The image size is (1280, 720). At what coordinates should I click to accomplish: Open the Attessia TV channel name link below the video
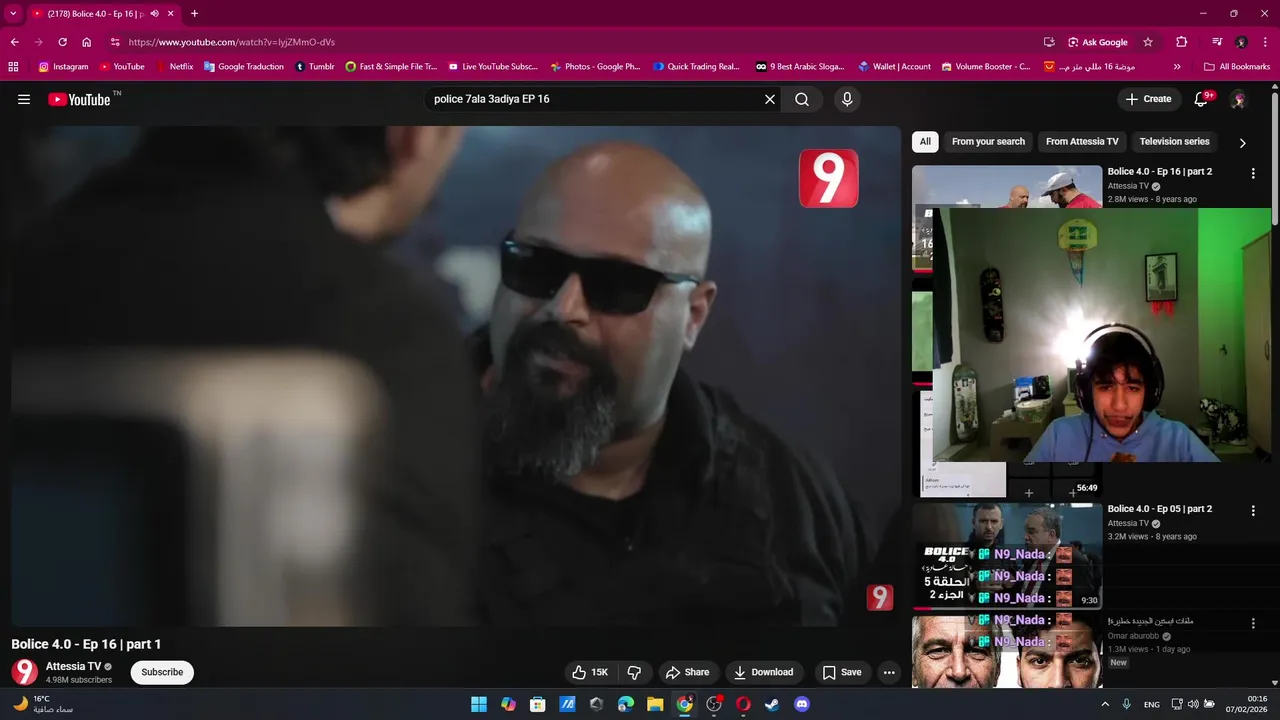[x=73, y=666]
